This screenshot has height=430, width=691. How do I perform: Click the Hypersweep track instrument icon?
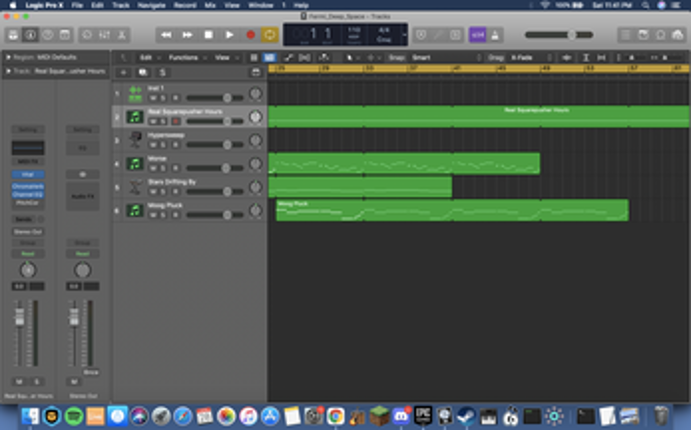click(x=135, y=140)
